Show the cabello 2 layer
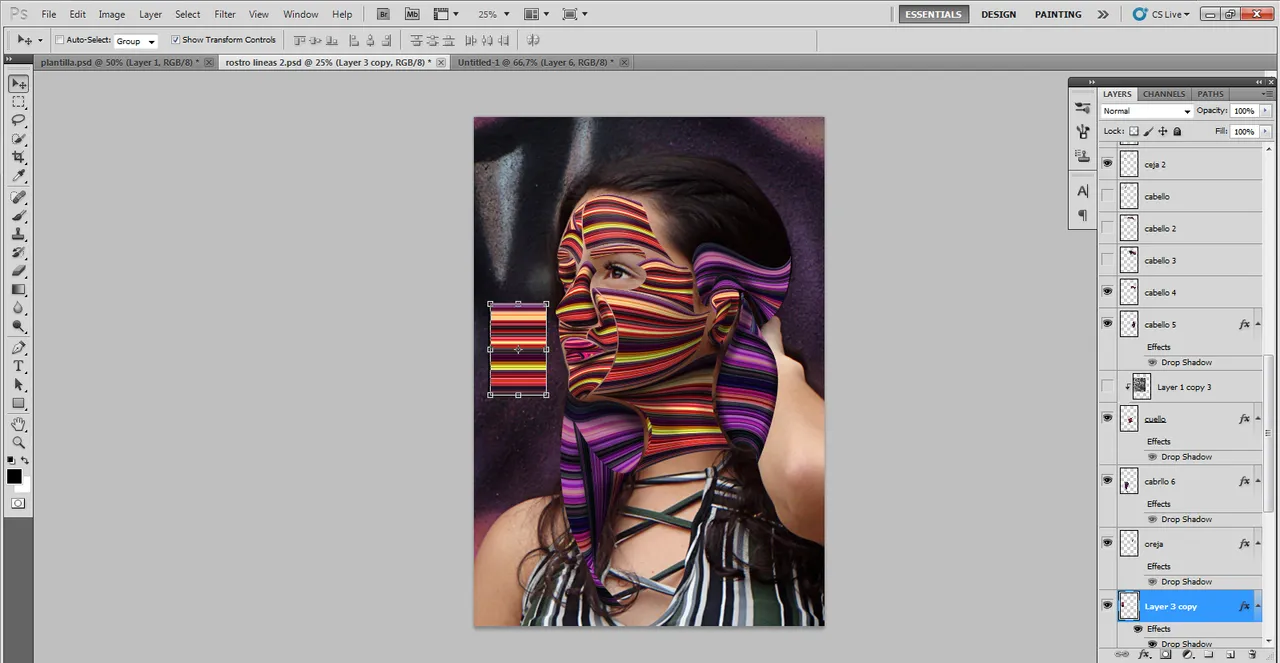Viewport: 1280px width, 663px height. pos(1107,228)
